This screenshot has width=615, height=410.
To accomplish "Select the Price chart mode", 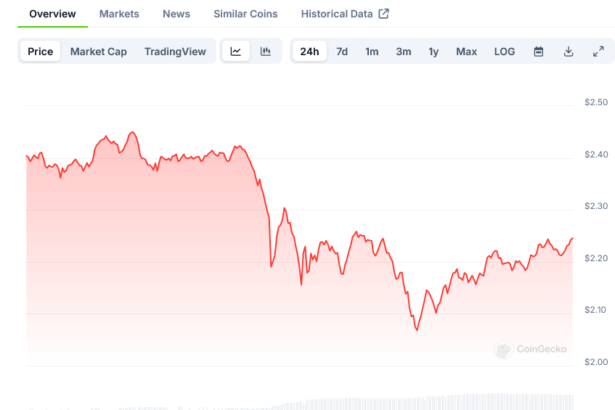I will tap(40, 52).
